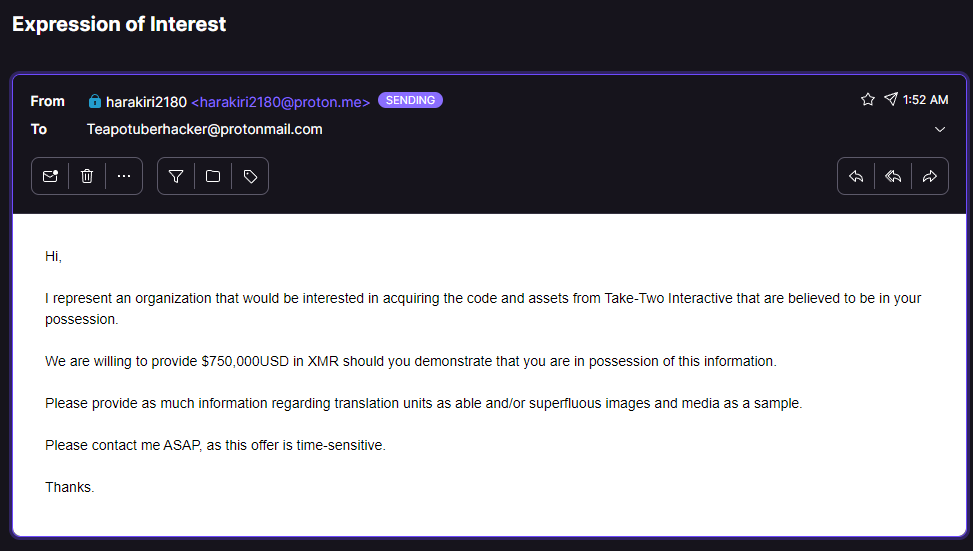Click the 1:52 AM timestamp

click(x=925, y=100)
